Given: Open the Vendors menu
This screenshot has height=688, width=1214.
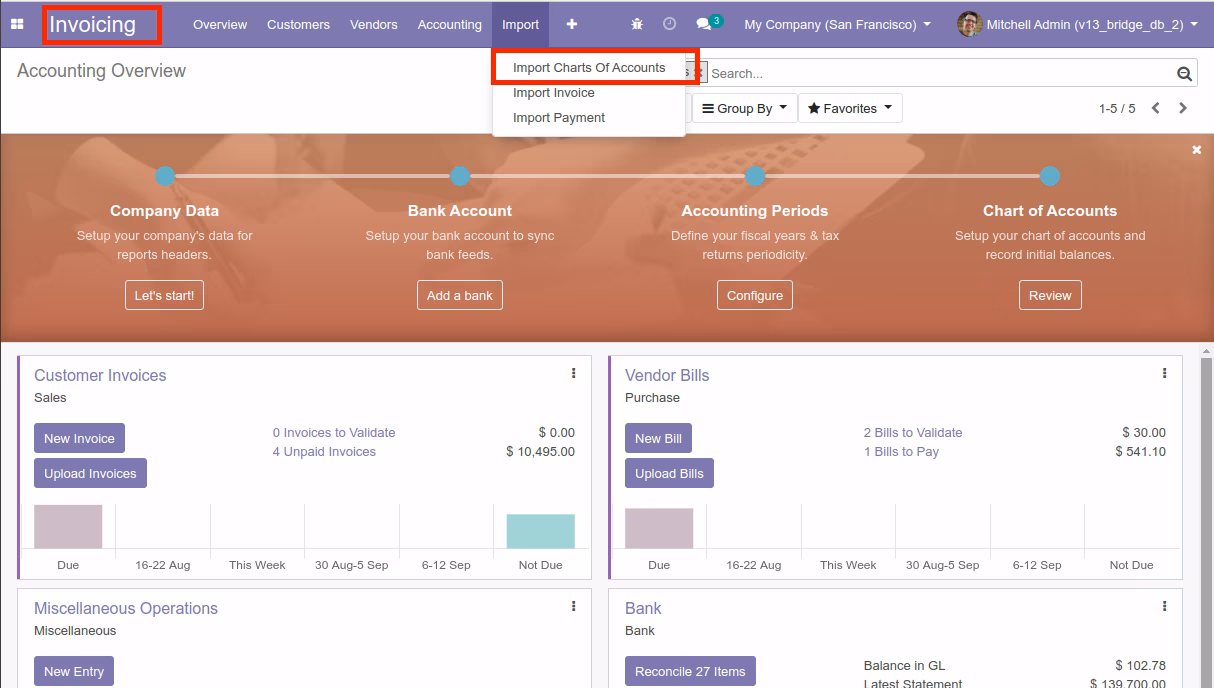Looking at the screenshot, I should 374,24.
